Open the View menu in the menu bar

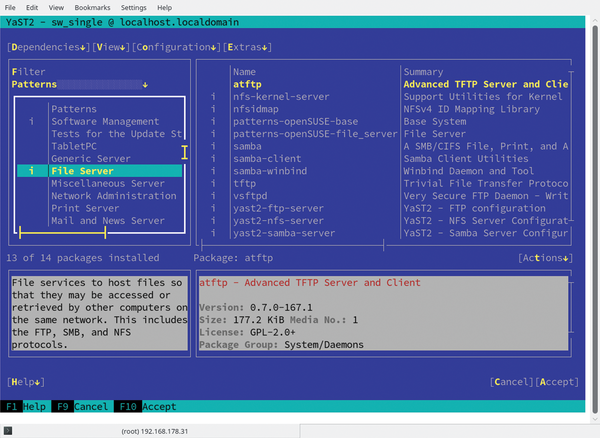56,8
